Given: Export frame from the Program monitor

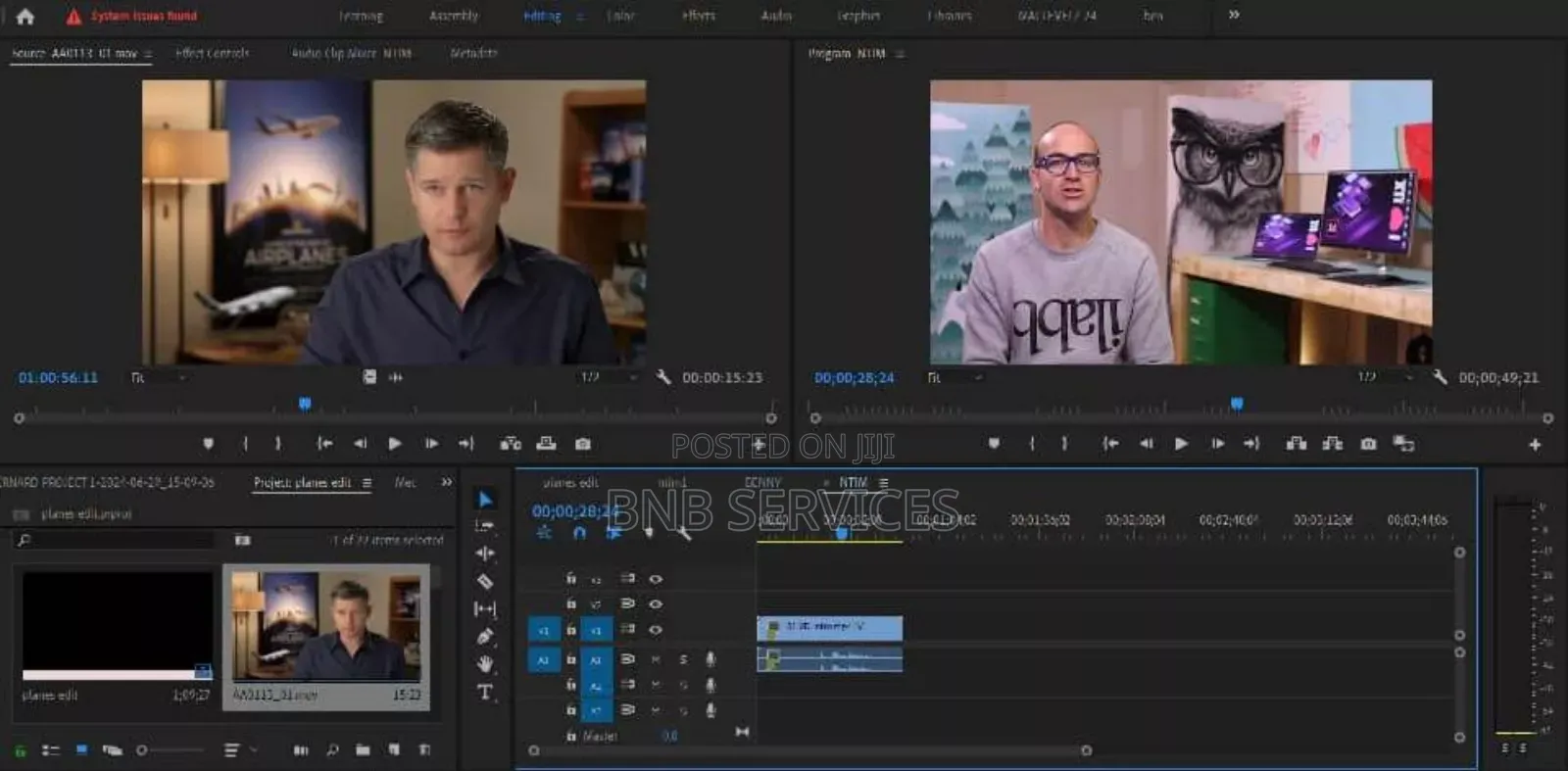Looking at the screenshot, I should coord(1368,444).
